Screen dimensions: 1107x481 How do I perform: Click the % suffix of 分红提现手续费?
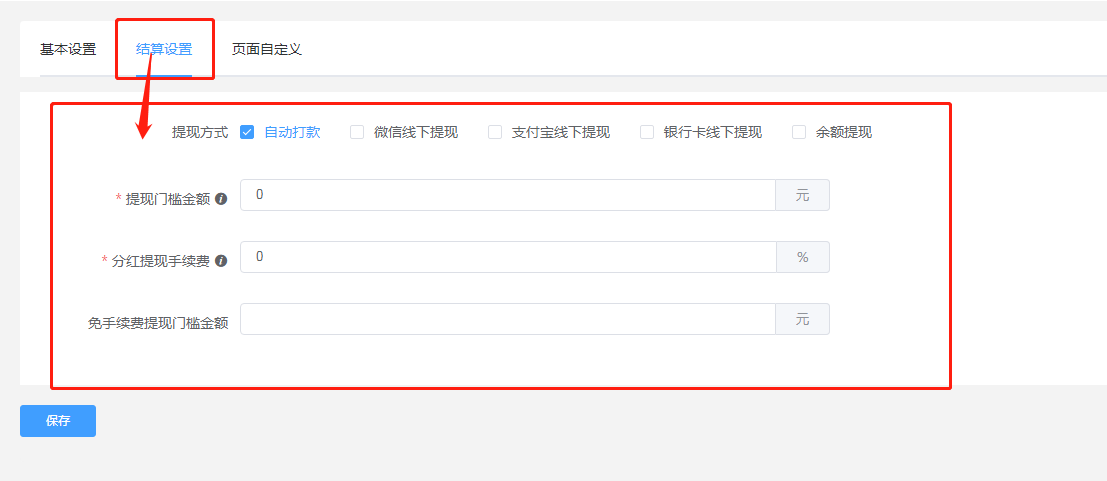point(803,257)
